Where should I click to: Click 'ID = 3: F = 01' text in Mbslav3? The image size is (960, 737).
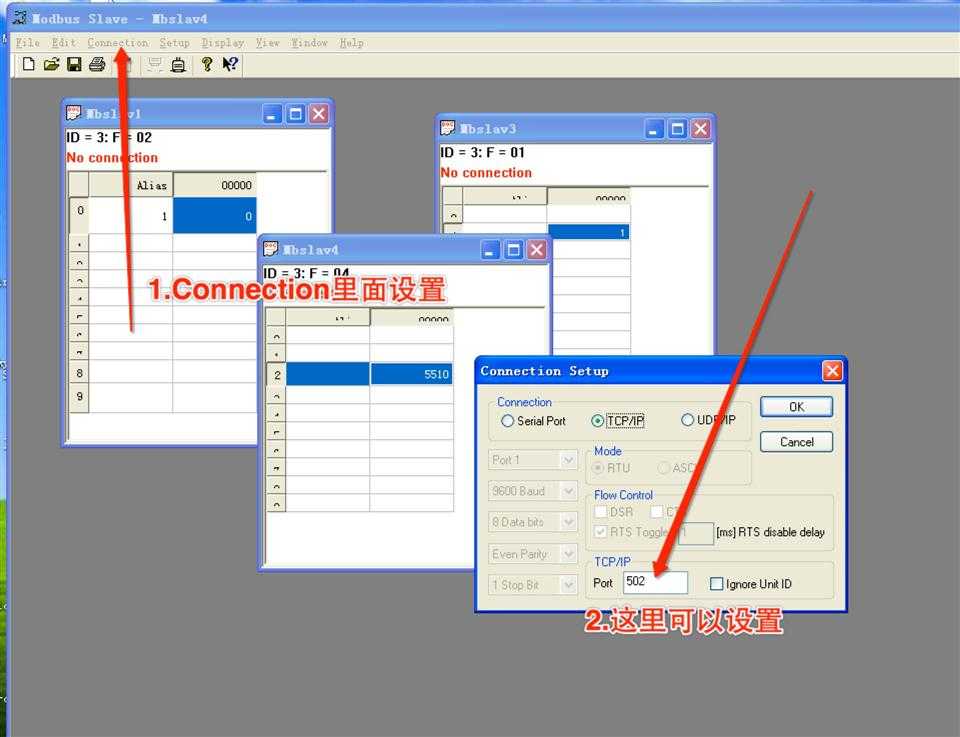coord(482,152)
